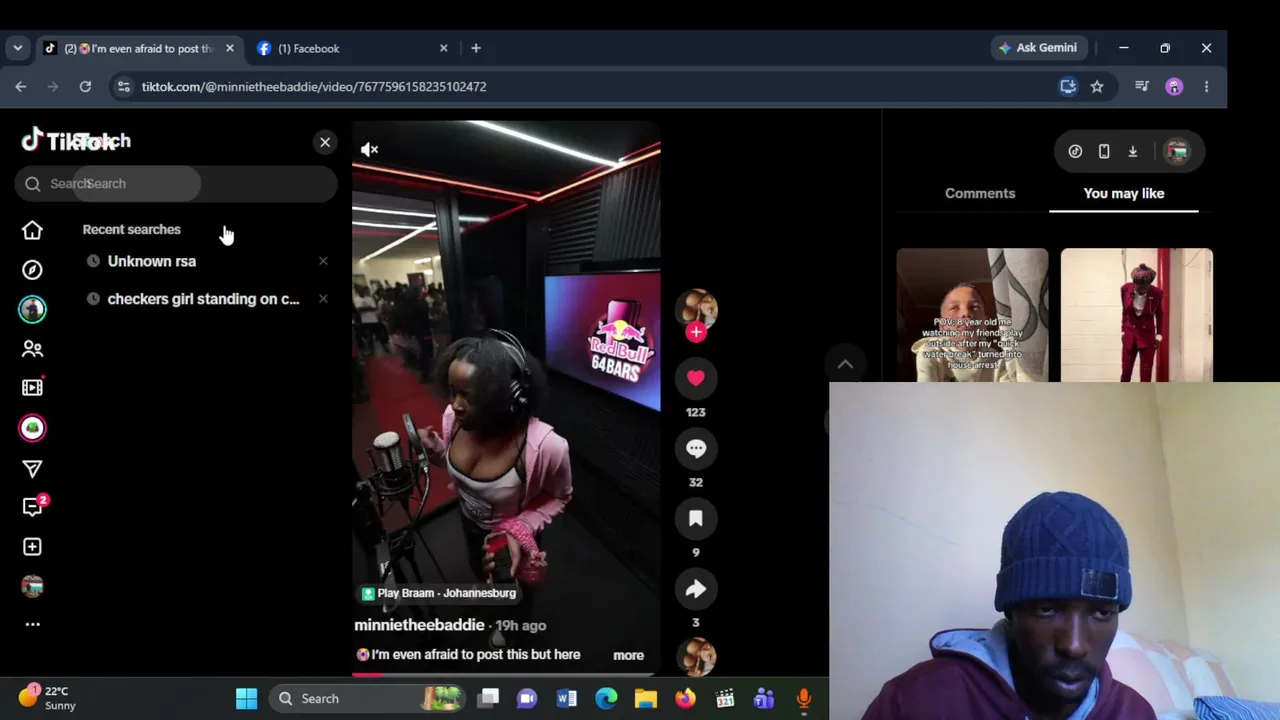Remove "Unknown rsa" from recent searches

323,261
